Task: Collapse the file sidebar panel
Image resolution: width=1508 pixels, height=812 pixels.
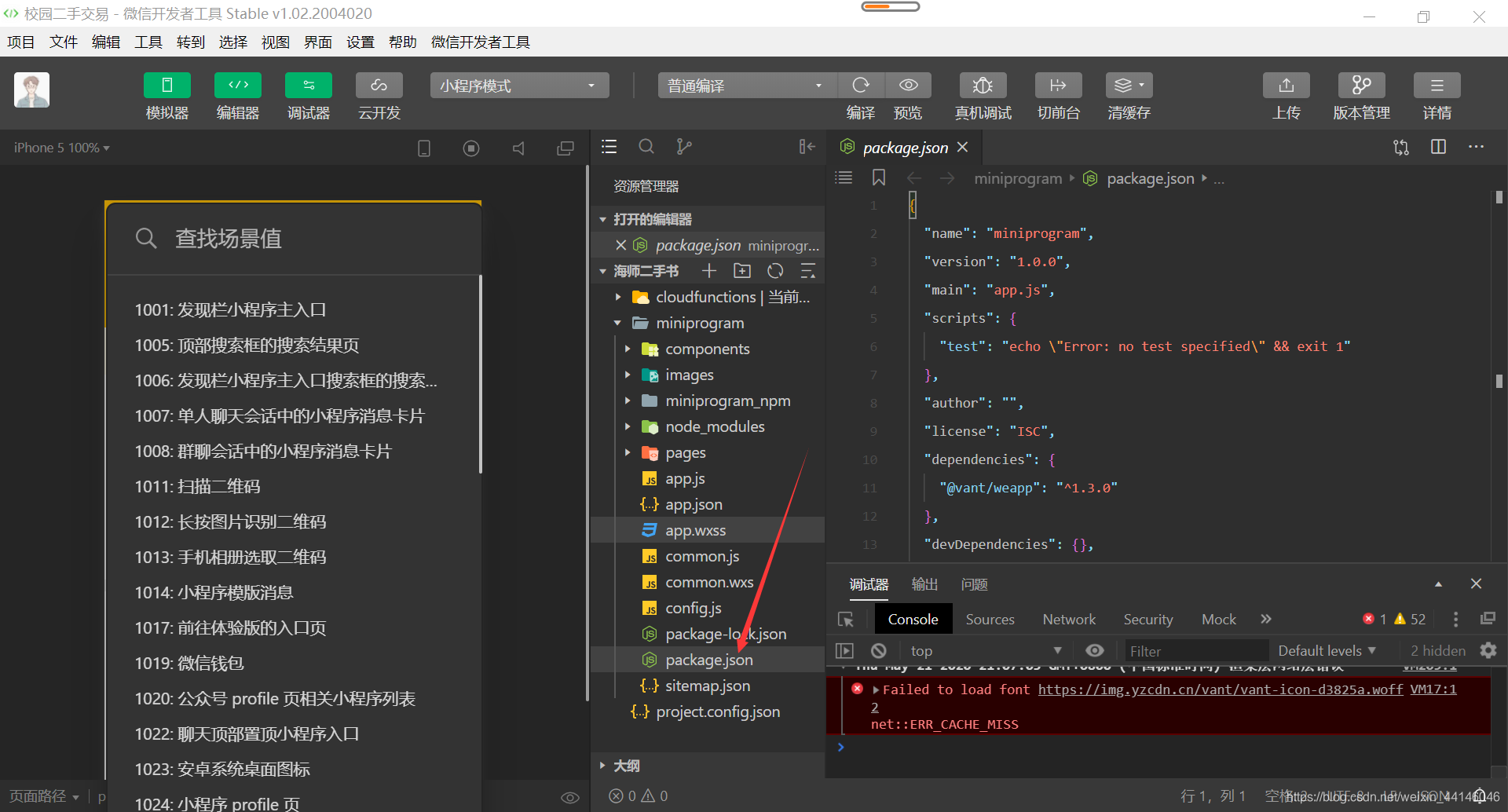Action: [x=807, y=147]
